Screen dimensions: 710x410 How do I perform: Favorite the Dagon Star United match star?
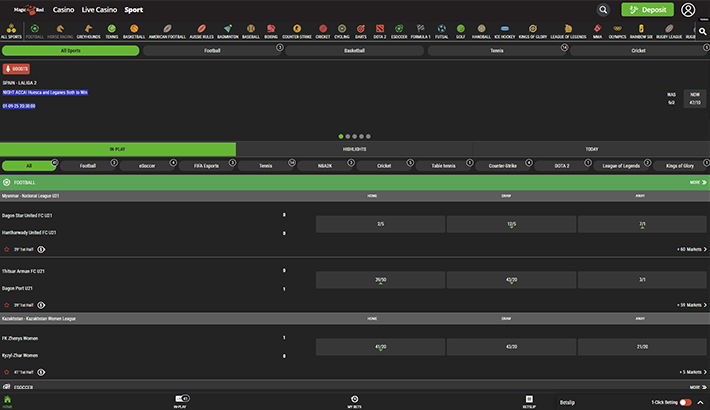[x=6, y=249]
